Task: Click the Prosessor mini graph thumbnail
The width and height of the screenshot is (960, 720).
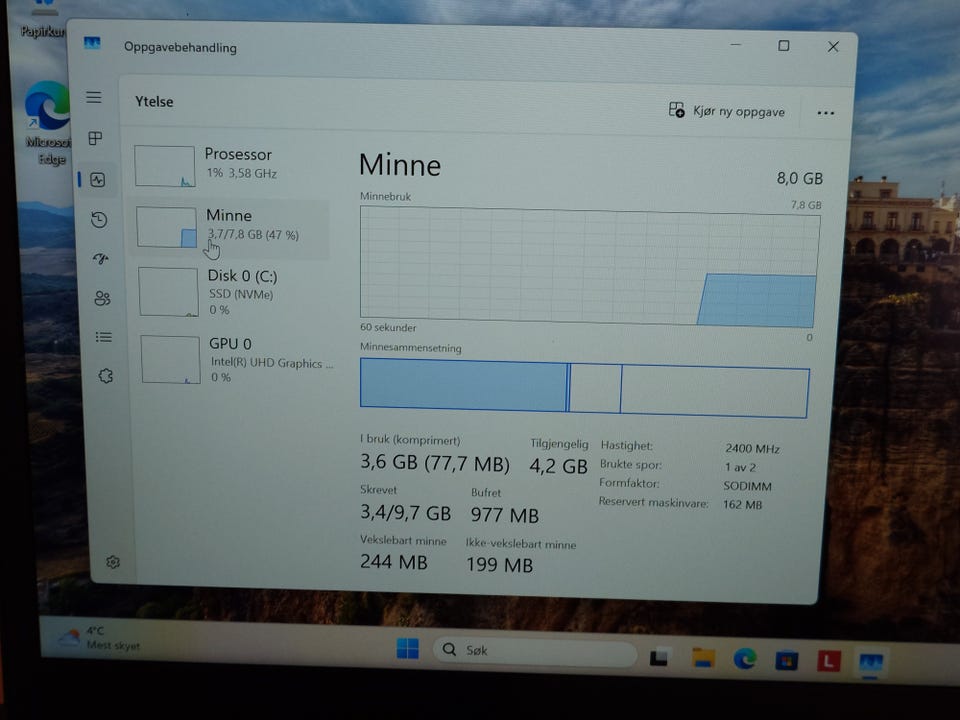Action: 165,165
